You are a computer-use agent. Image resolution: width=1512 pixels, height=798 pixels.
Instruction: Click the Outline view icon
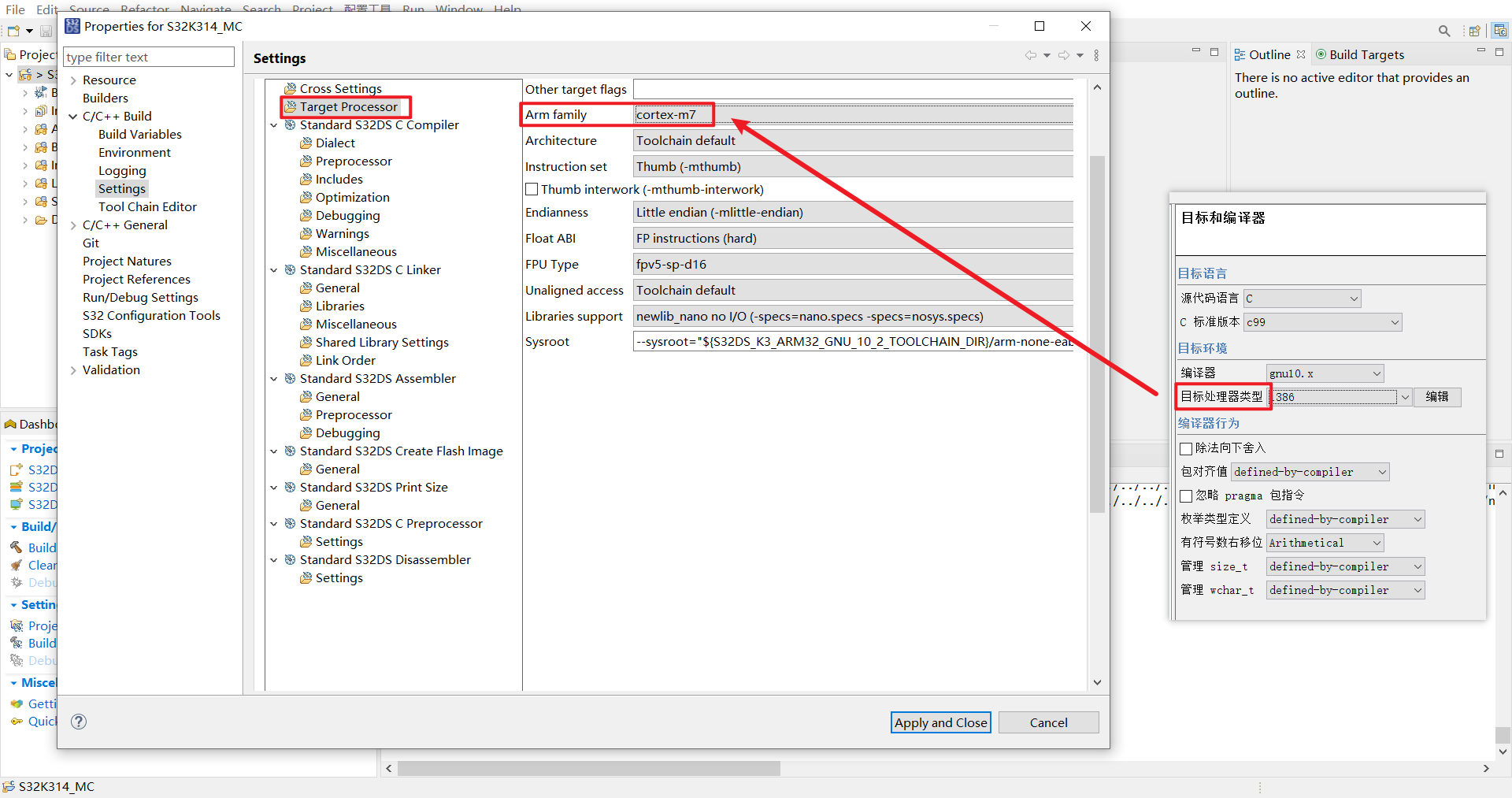[x=1240, y=54]
